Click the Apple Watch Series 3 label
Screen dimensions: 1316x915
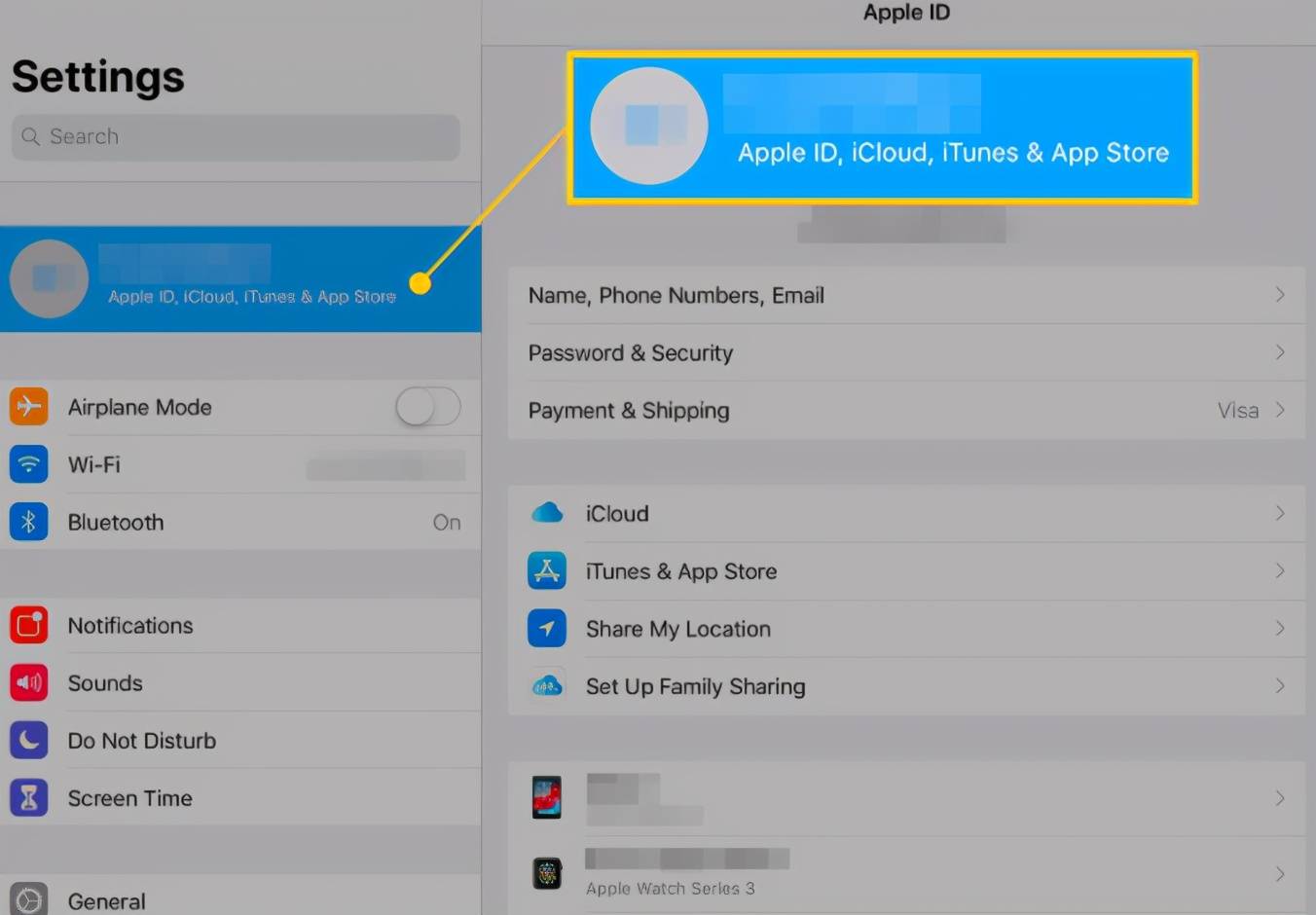pyautogui.click(x=670, y=888)
